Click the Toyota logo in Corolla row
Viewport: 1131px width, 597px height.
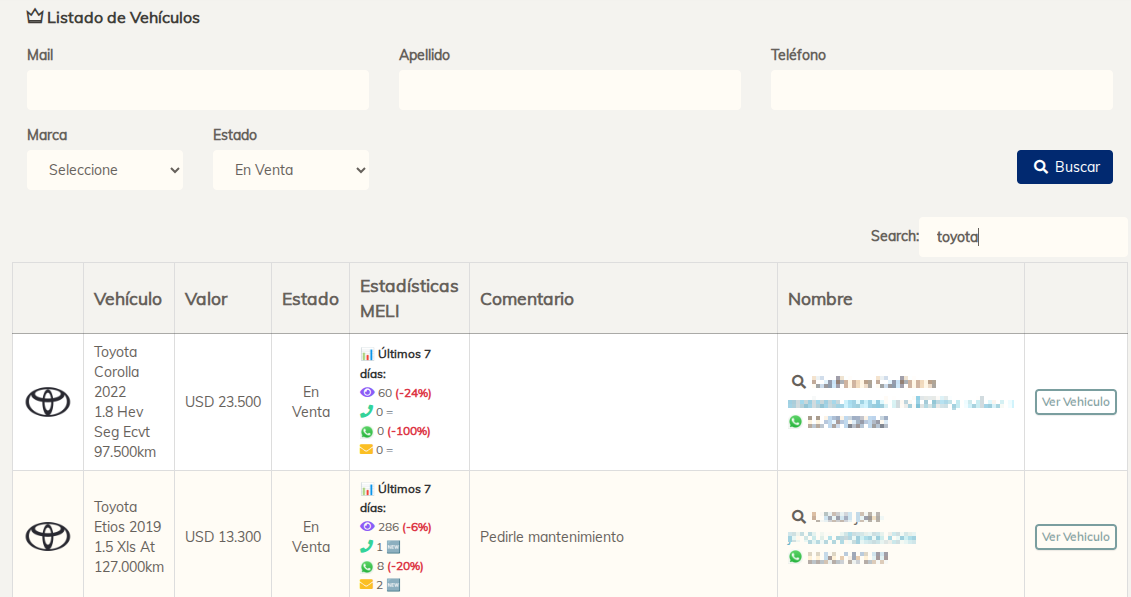pos(48,402)
